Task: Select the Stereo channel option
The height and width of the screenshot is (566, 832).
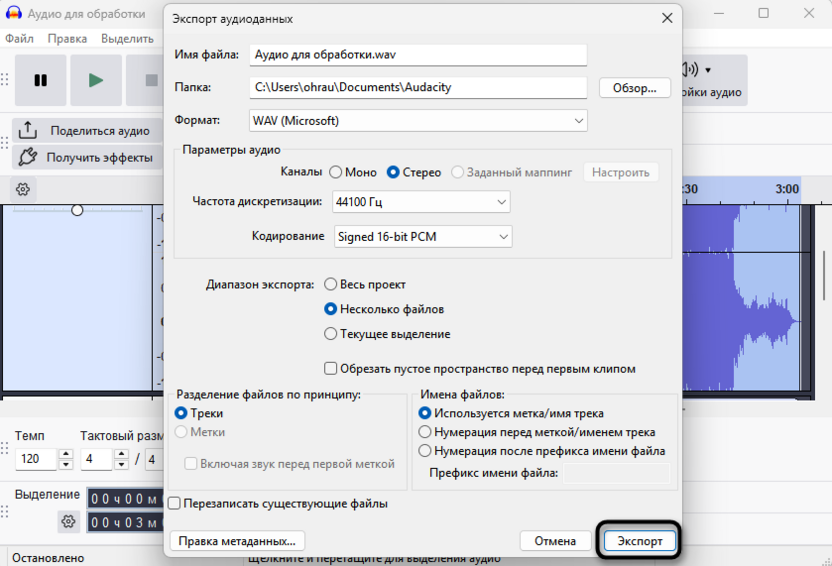Action: (393, 172)
